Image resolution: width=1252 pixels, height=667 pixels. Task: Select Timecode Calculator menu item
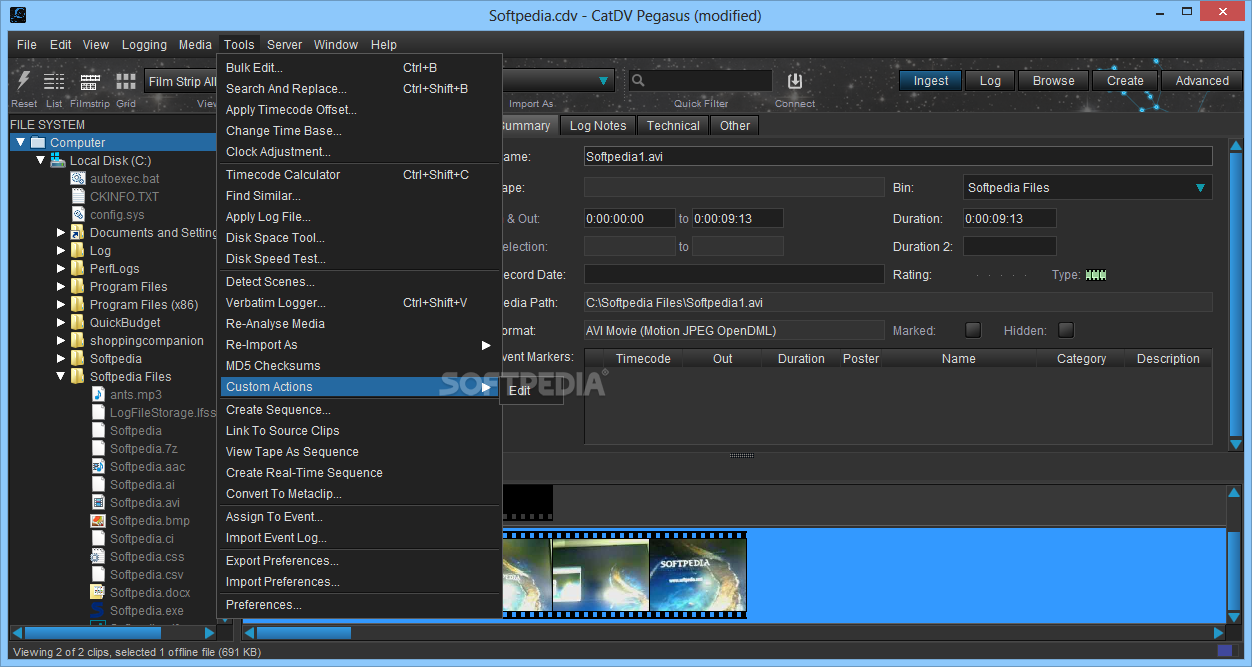(359, 175)
